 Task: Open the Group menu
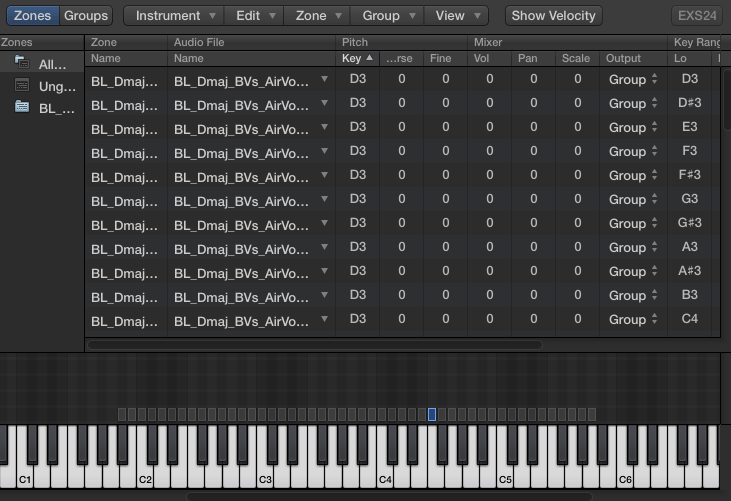387,15
